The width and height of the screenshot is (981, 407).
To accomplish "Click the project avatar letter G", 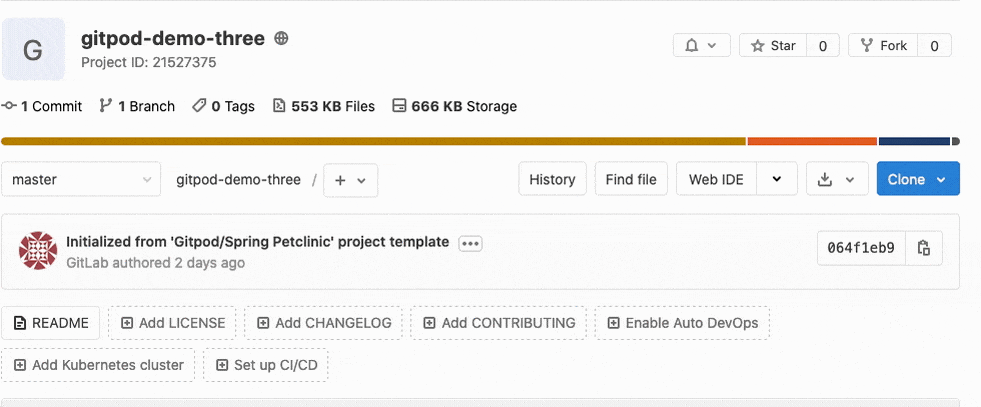I will tap(33, 49).
